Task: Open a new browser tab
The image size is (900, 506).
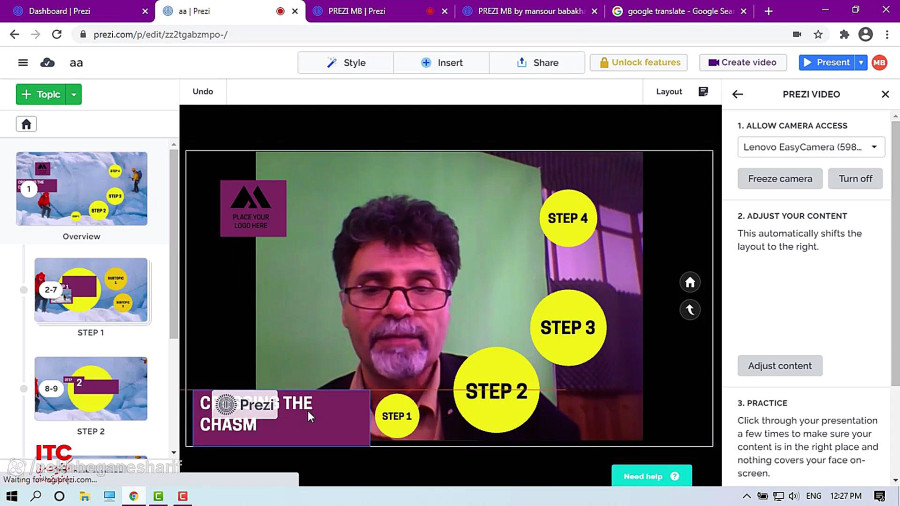Action: 769,11
